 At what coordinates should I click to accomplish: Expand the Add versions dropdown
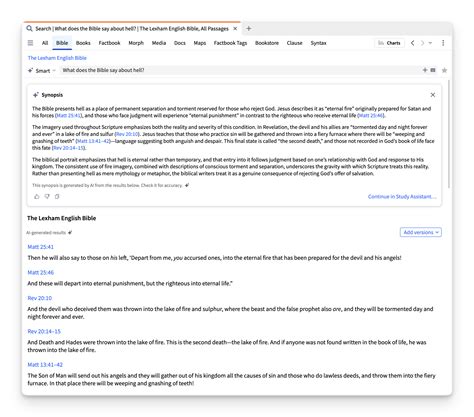pos(421,232)
